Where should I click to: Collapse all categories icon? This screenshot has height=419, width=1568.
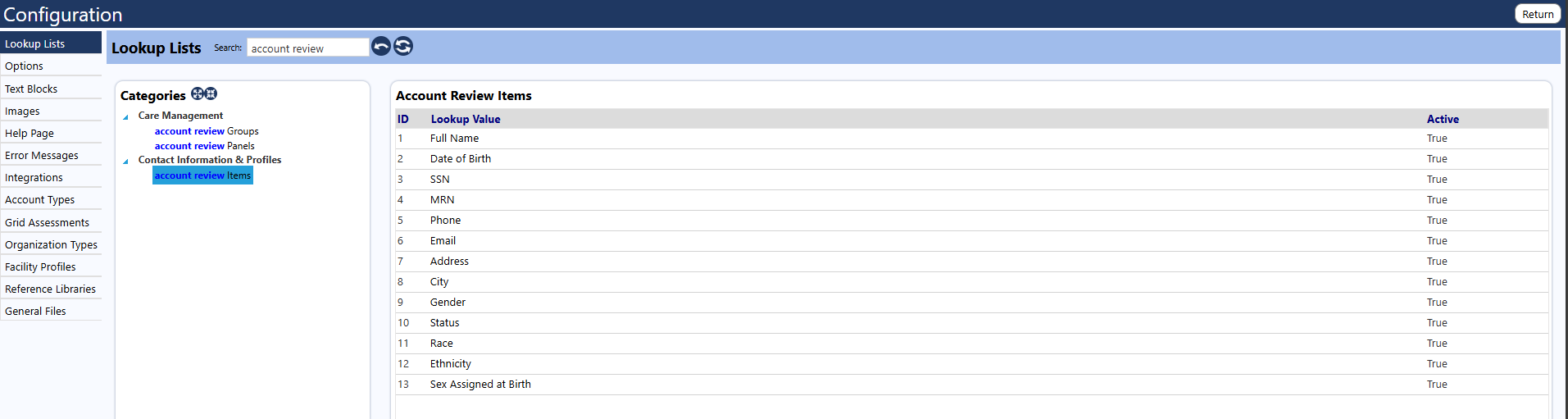click(x=211, y=94)
